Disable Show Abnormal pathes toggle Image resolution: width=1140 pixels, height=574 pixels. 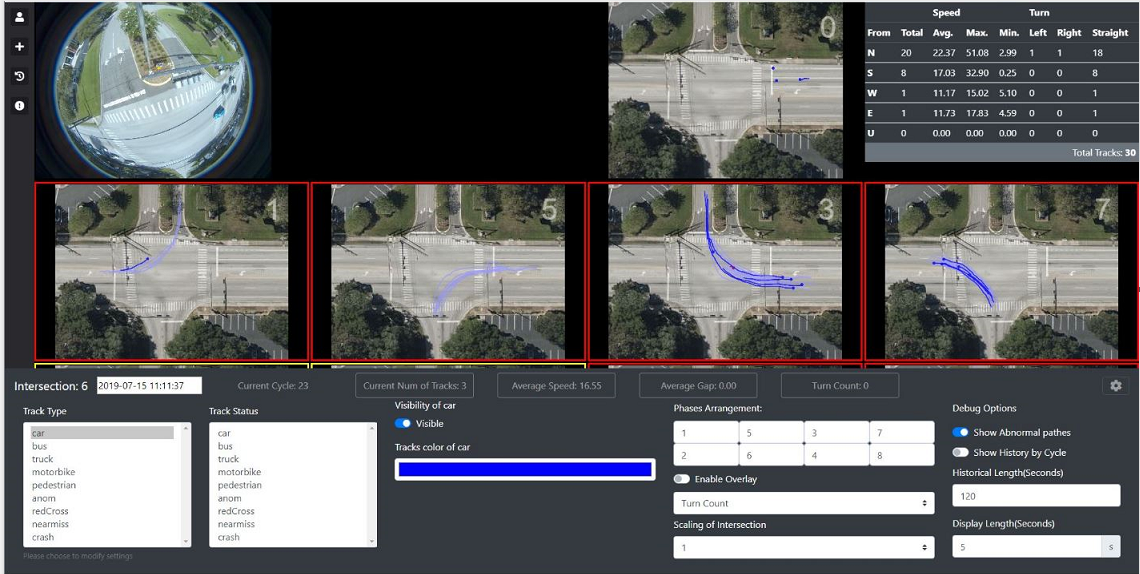960,432
